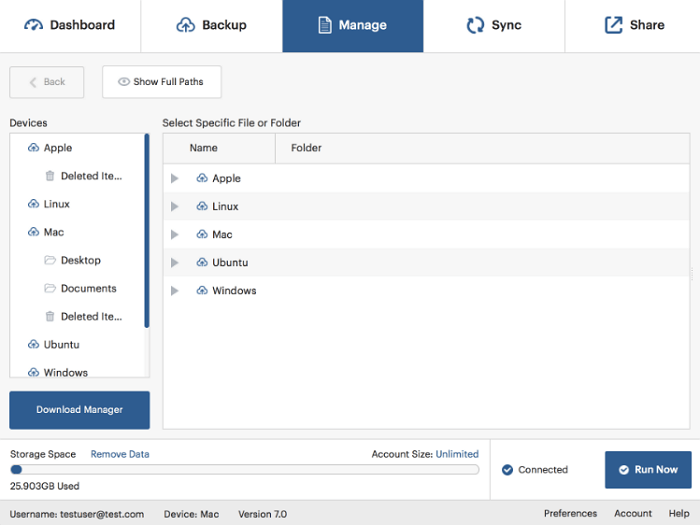Toggle the Show Full Paths eye button
Viewport: 700px width, 525px height.
coord(161,82)
